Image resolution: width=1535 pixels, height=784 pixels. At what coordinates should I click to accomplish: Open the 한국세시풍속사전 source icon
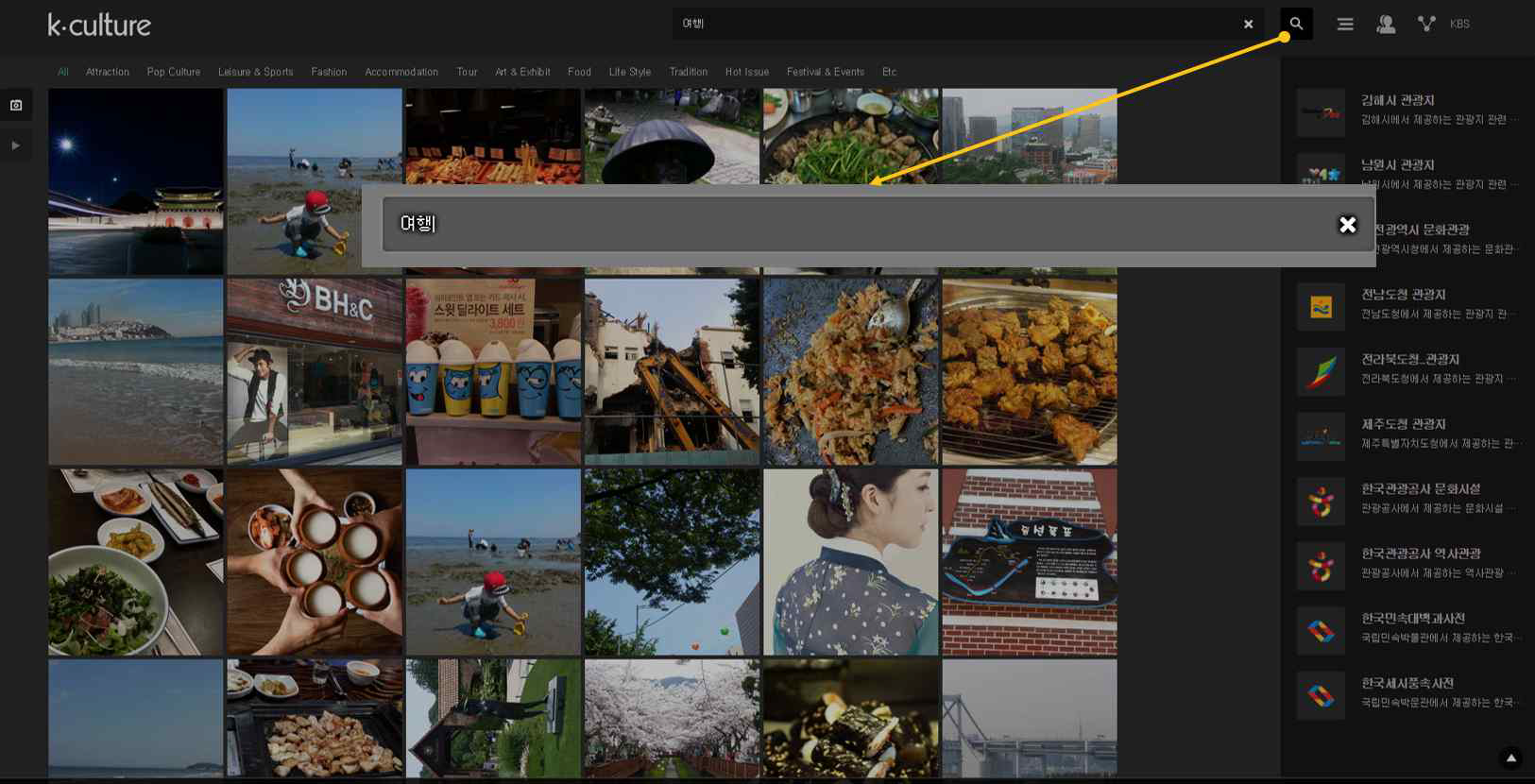[x=1321, y=695]
